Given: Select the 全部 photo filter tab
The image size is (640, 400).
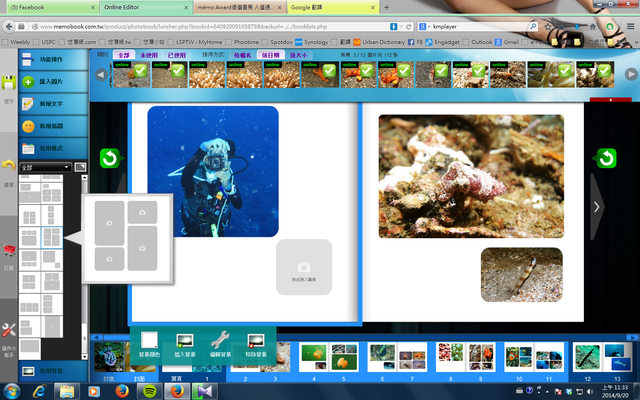Looking at the screenshot, I should coord(124,55).
